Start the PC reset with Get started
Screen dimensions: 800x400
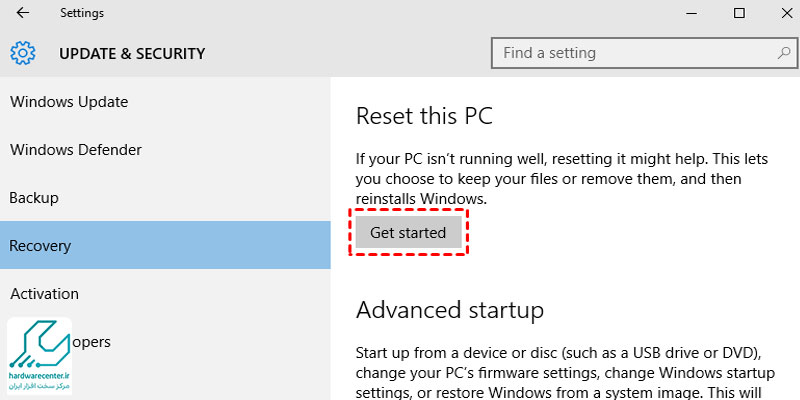point(408,232)
